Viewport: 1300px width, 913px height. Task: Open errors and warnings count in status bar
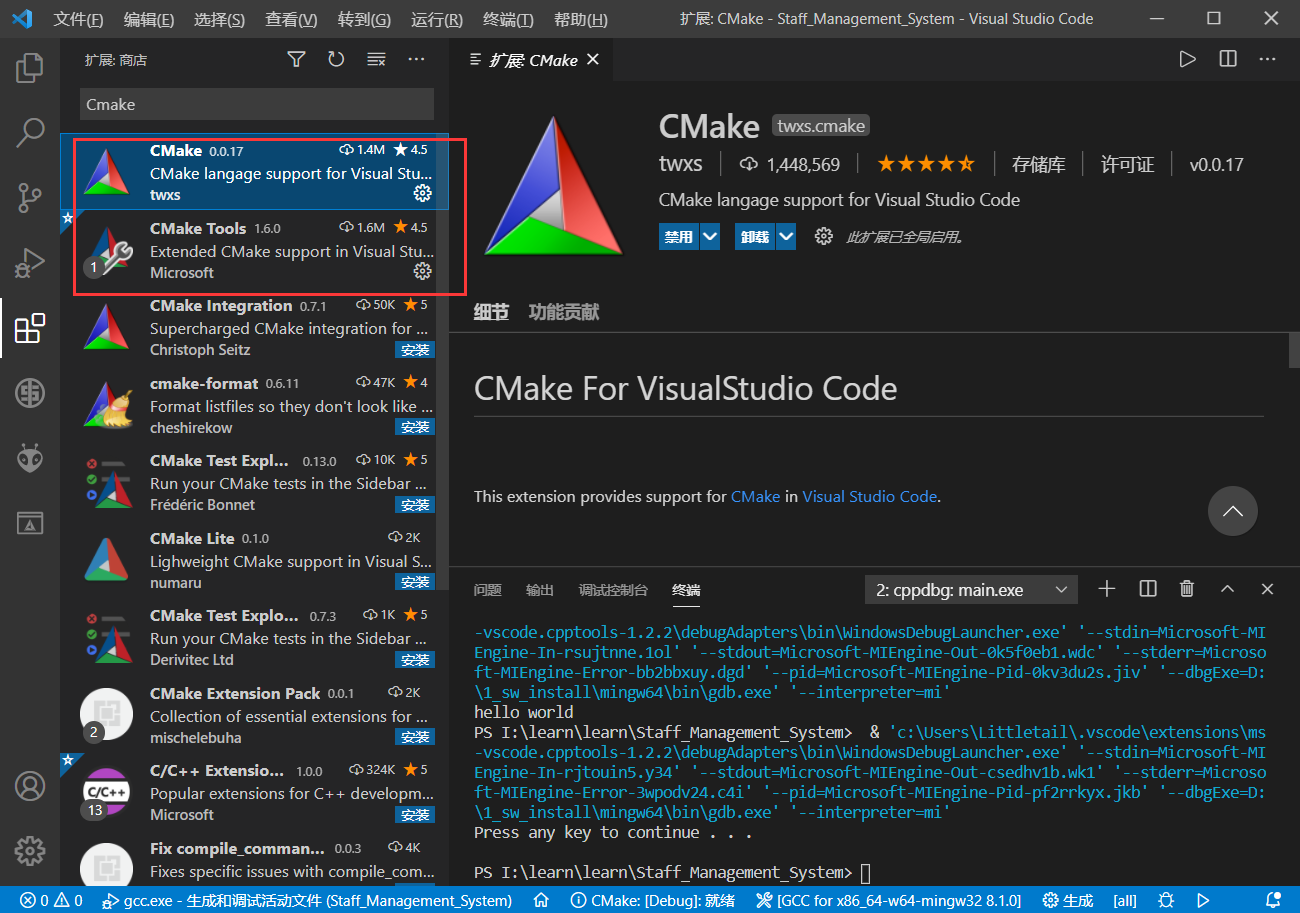[x=51, y=900]
